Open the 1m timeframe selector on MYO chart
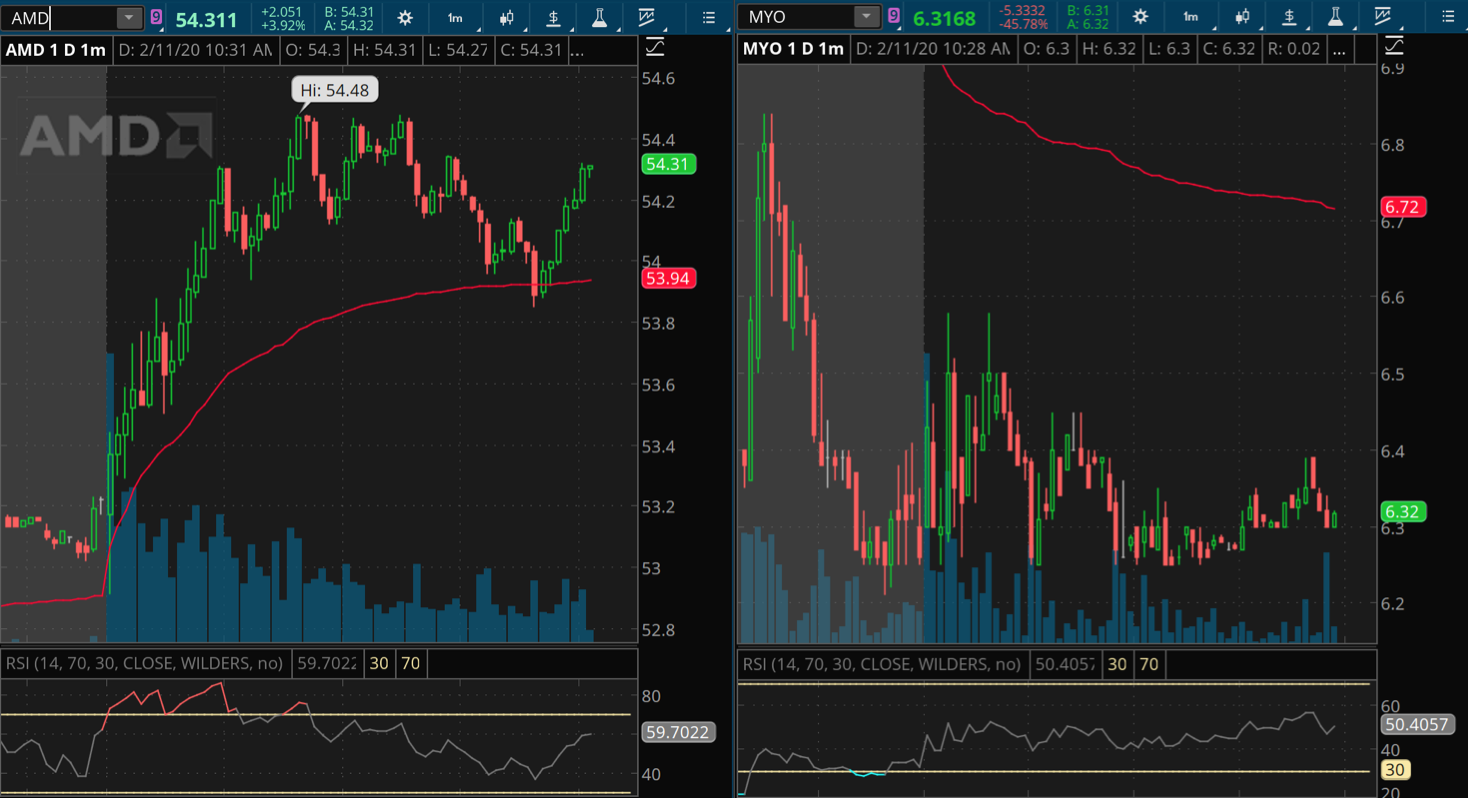The image size is (1468, 798). tap(1191, 17)
